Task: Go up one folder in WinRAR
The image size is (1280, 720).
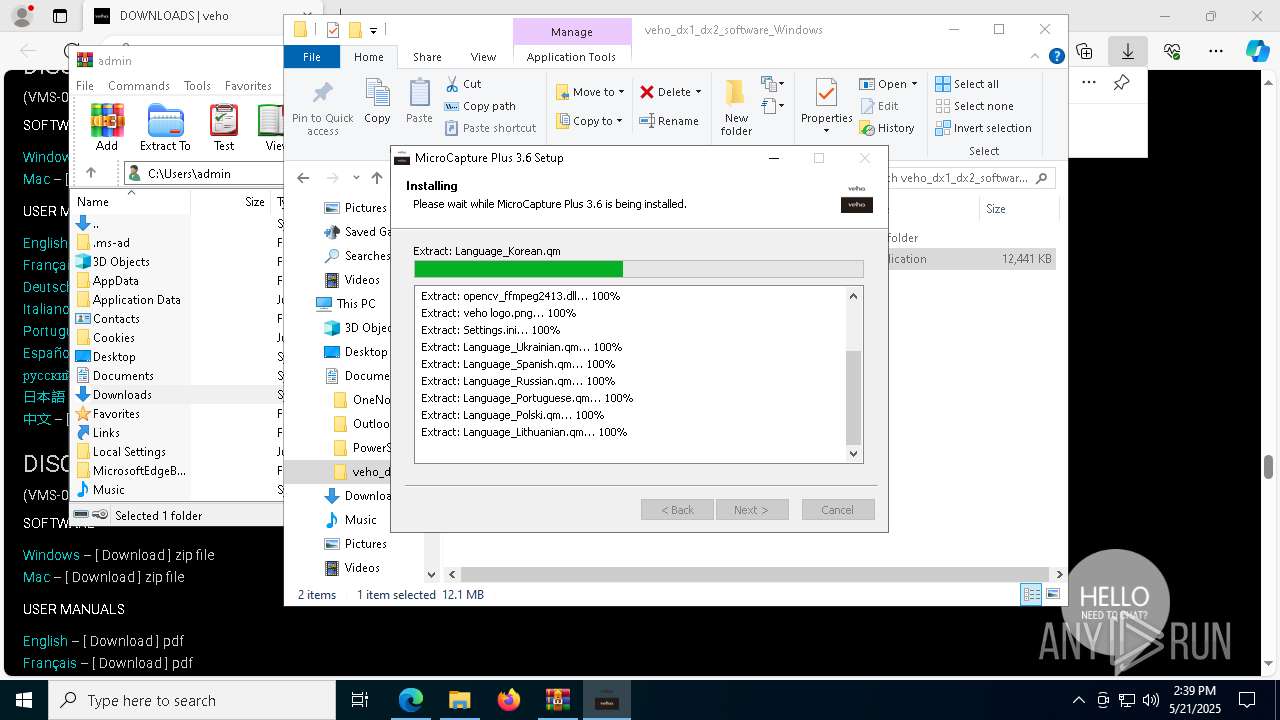Action: (90, 173)
